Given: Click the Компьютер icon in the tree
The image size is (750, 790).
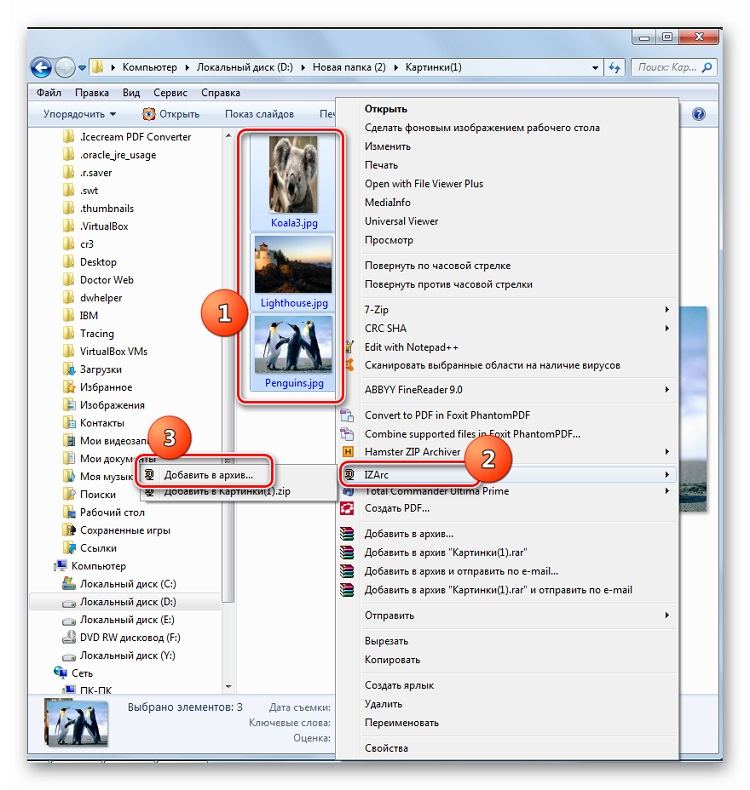Looking at the screenshot, I should pos(60,565).
